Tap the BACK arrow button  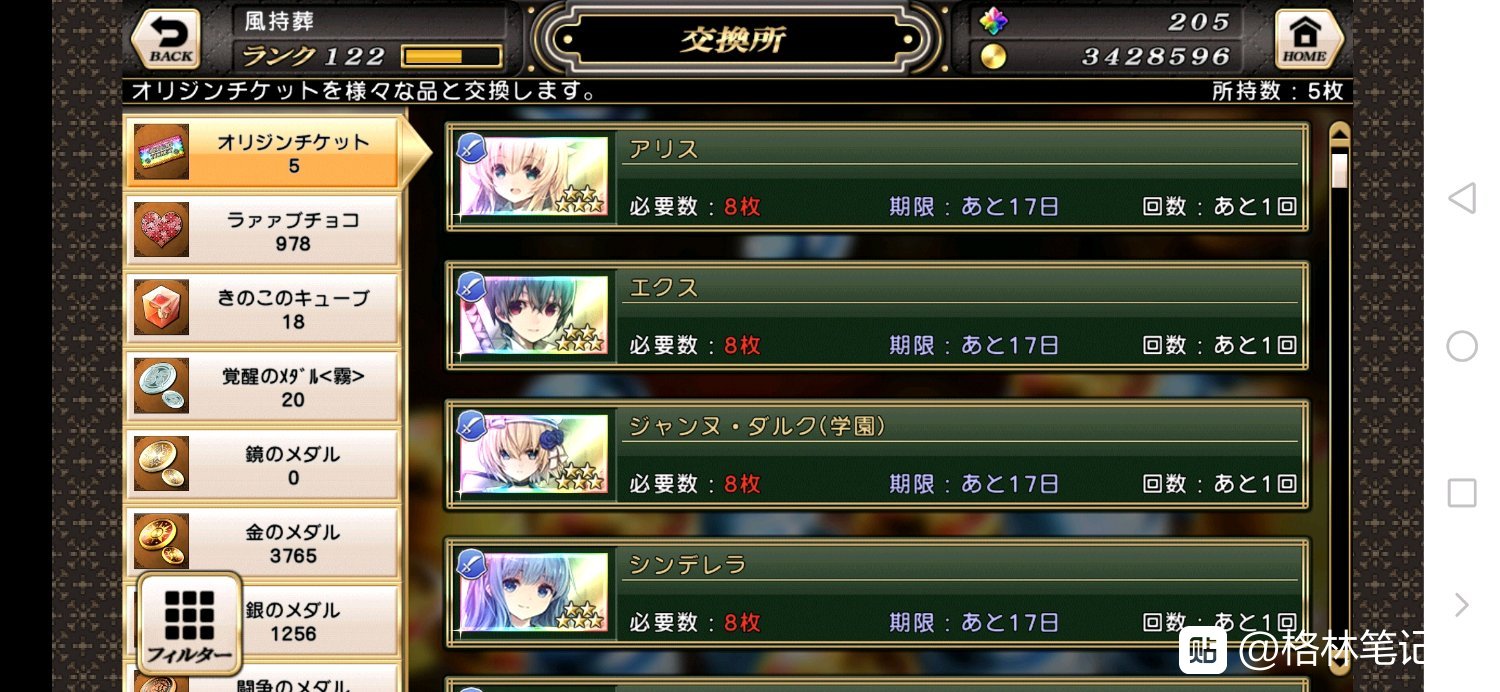click(166, 39)
